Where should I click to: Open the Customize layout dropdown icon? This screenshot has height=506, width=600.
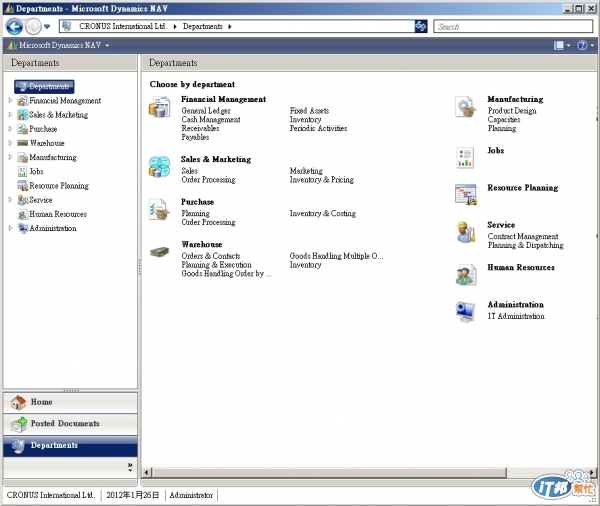(562, 46)
